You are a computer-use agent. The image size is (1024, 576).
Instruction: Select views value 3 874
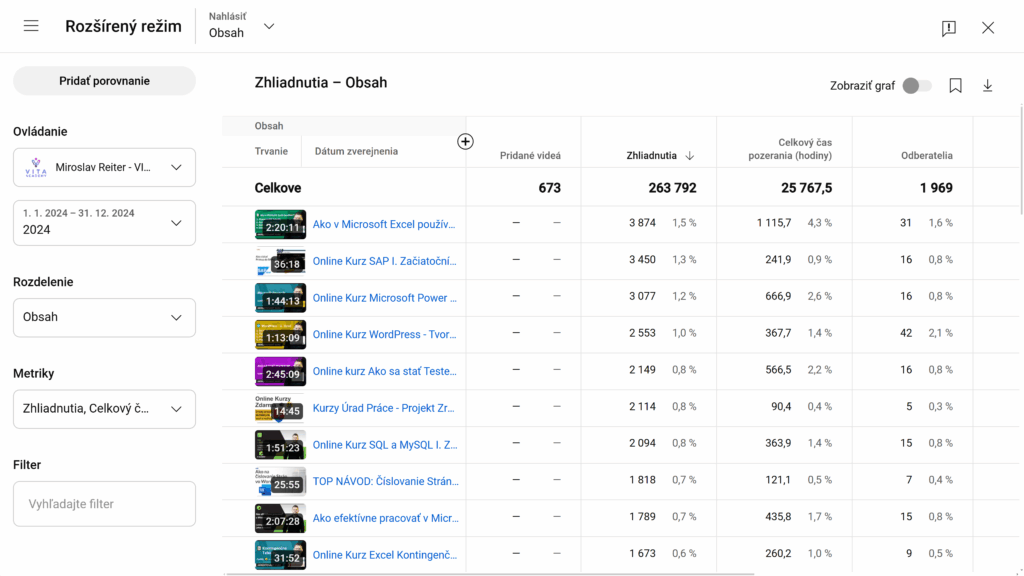[643, 223]
